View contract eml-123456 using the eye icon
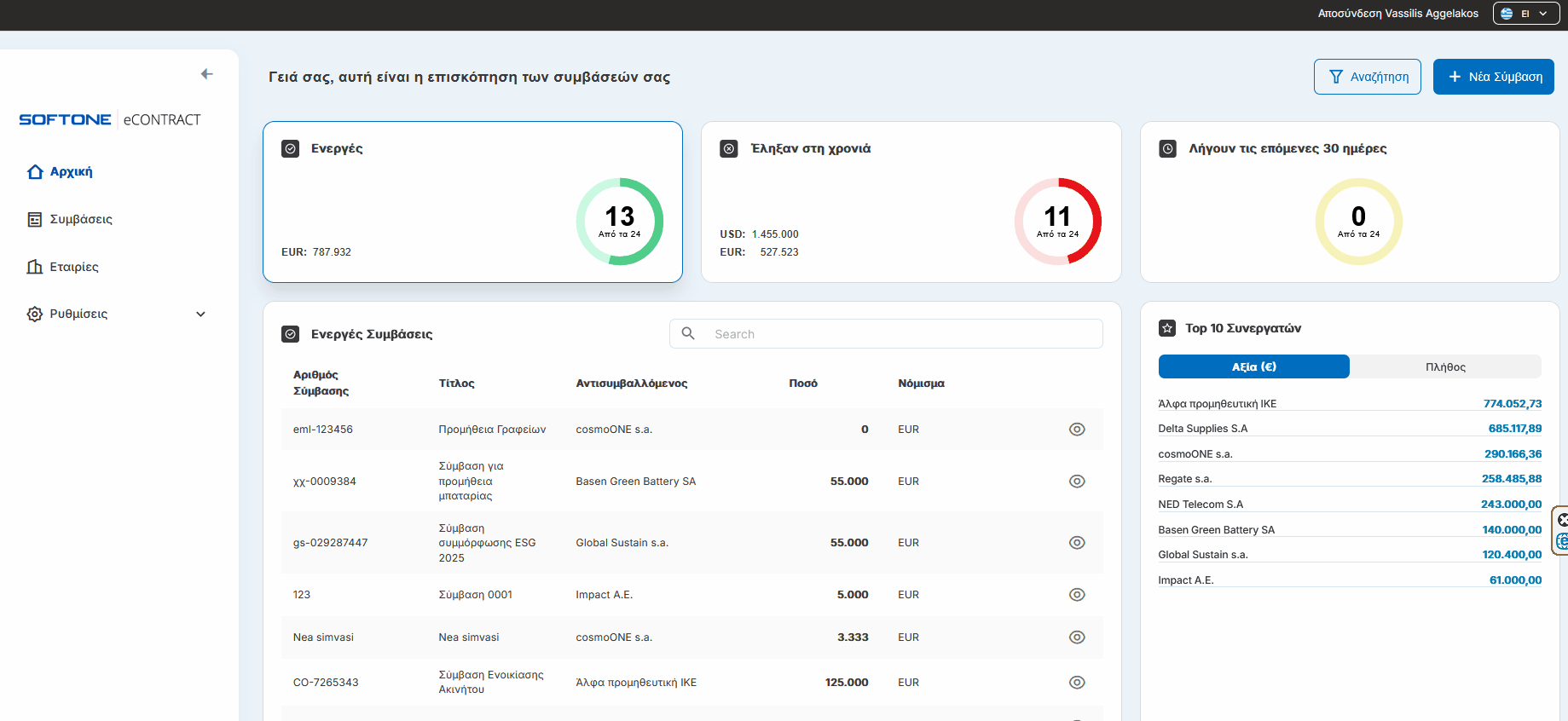 [x=1077, y=430]
